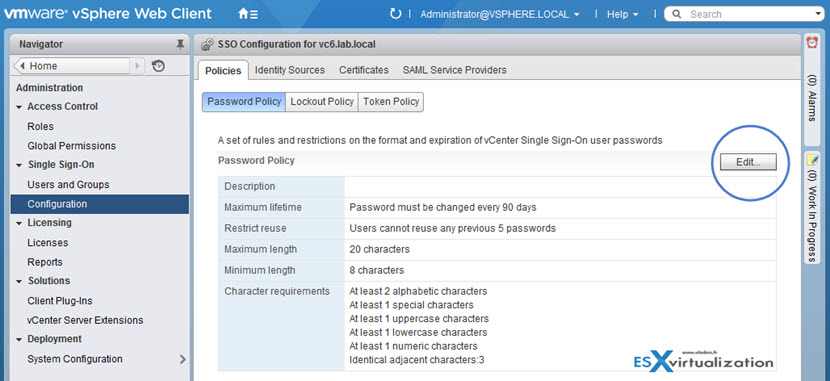830x381 pixels.
Task: Click the refresh icon in header
Action: [395, 14]
